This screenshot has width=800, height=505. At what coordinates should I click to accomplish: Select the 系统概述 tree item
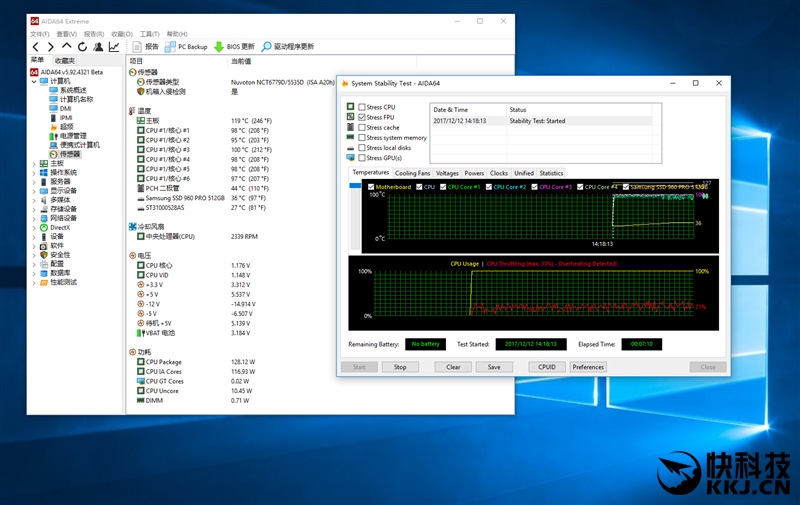72,91
